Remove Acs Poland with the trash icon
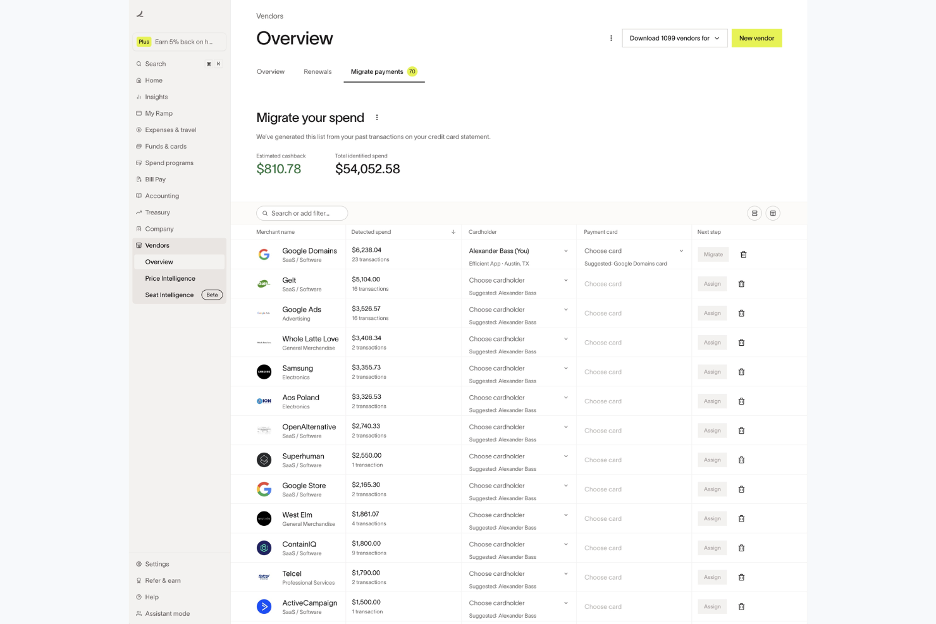The image size is (936, 624). click(x=741, y=401)
